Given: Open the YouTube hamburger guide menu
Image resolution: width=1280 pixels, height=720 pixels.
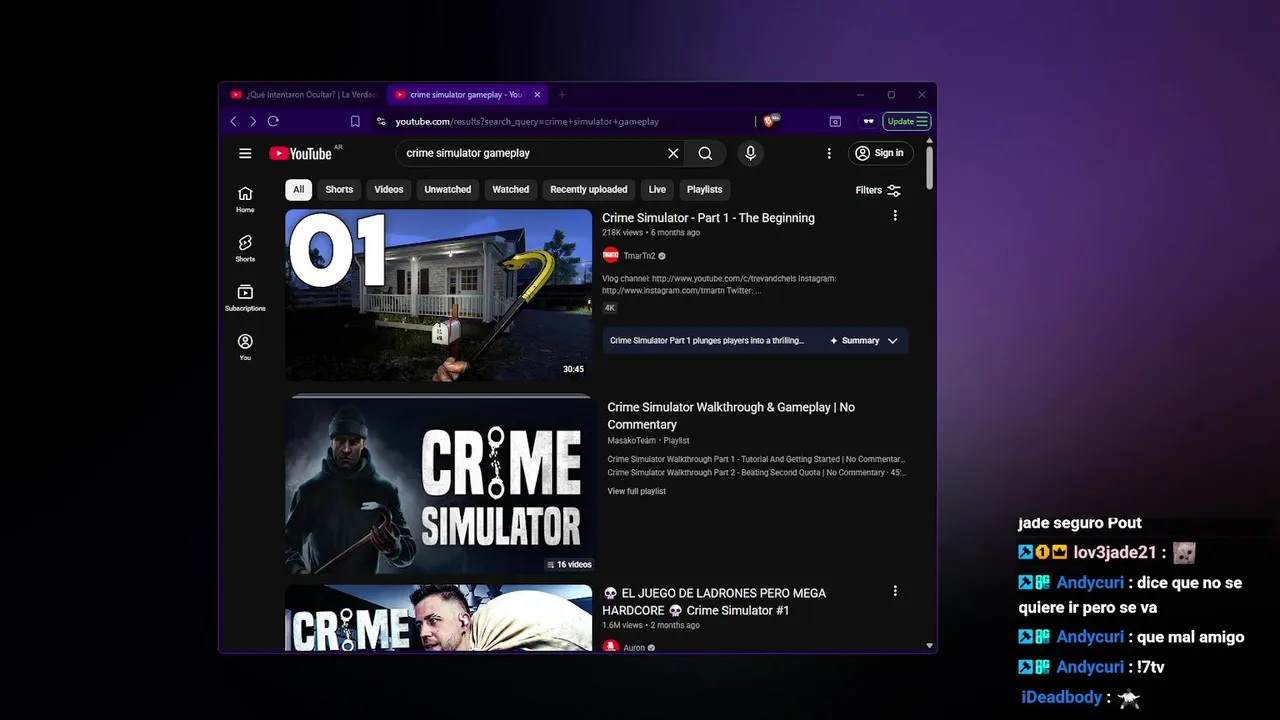Looking at the screenshot, I should click(x=245, y=153).
